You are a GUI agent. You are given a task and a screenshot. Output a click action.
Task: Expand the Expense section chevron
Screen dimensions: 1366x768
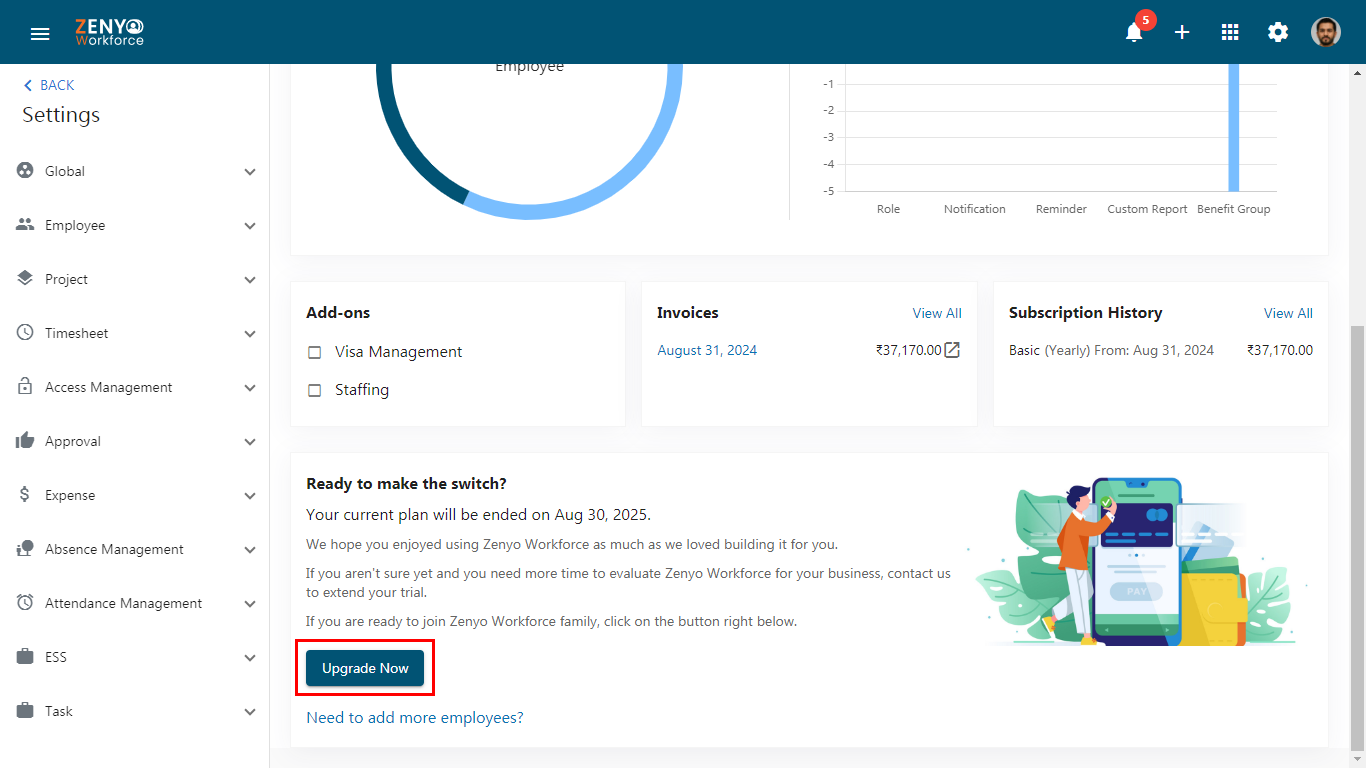250,496
